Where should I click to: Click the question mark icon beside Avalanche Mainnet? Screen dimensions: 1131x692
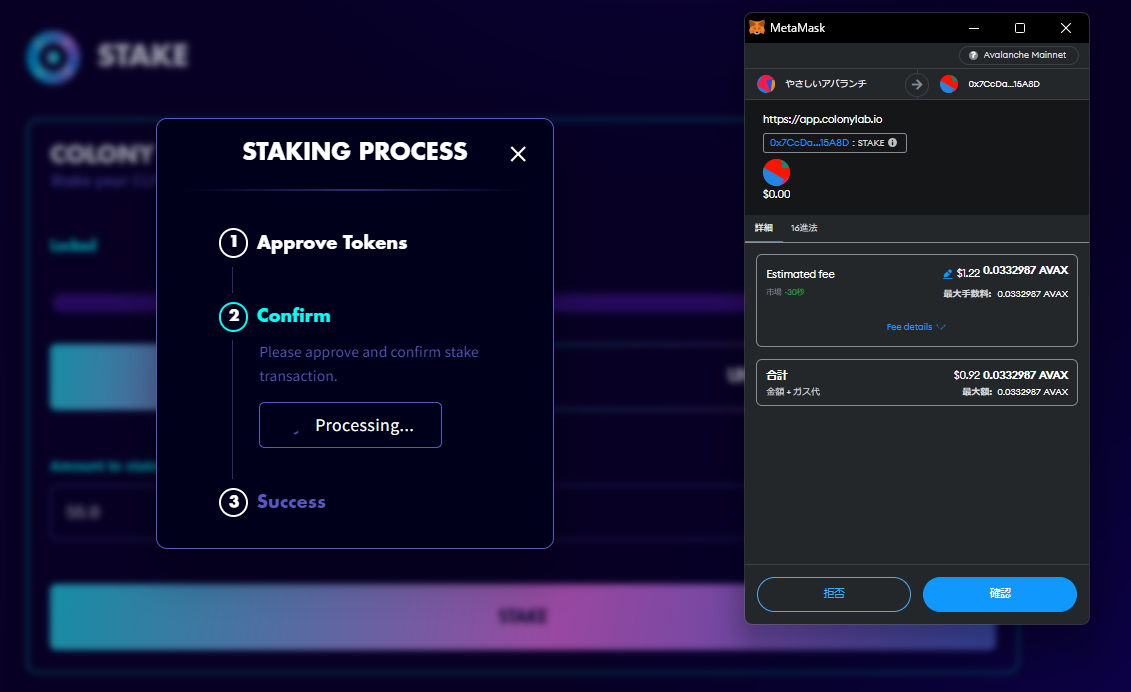[973, 56]
